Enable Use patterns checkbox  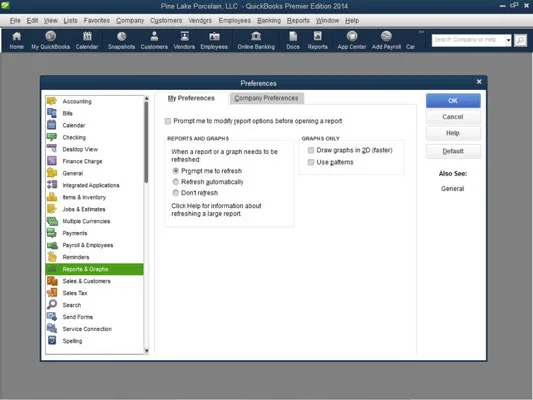[x=311, y=162]
